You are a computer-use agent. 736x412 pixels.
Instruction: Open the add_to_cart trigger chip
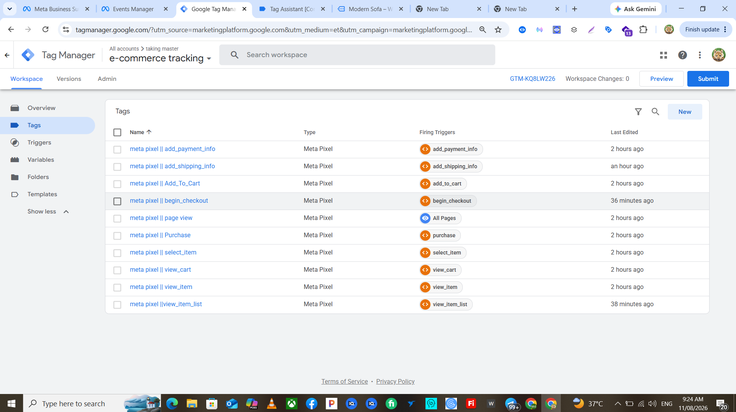click(x=443, y=183)
